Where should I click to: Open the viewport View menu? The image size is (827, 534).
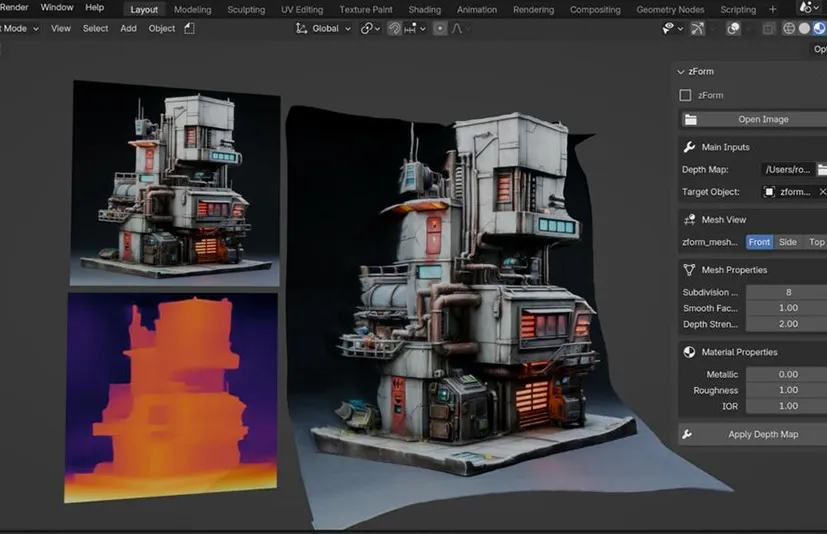[x=61, y=28]
